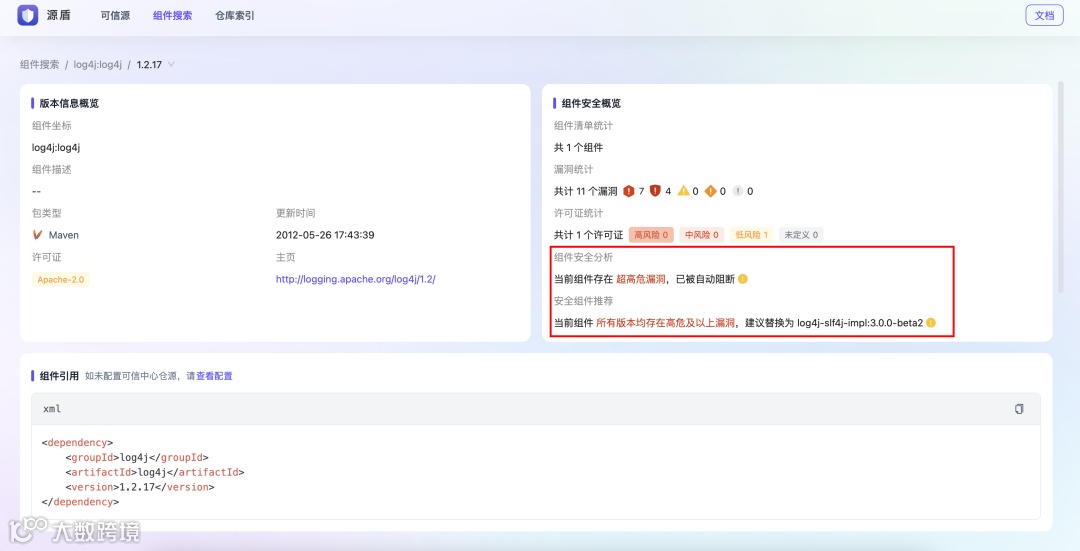1080x551 pixels.
Task: Click the 超高危漏洞 red text
Action: point(641,279)
